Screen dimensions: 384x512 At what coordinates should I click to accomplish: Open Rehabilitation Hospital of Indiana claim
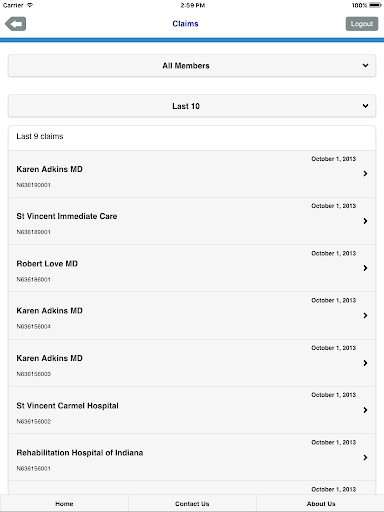pos(192,457)
